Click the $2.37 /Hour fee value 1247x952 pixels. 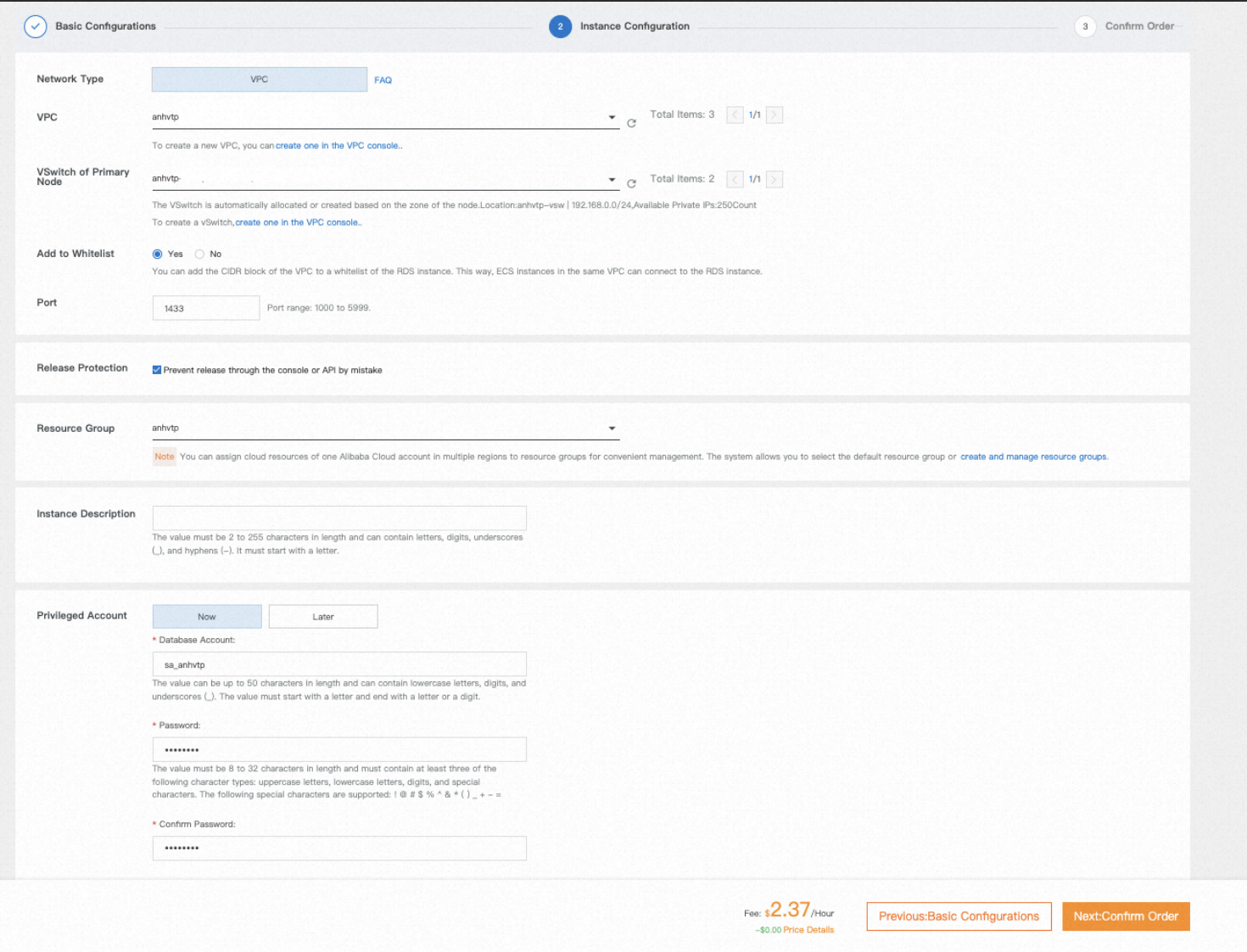[x=799, y=910]
